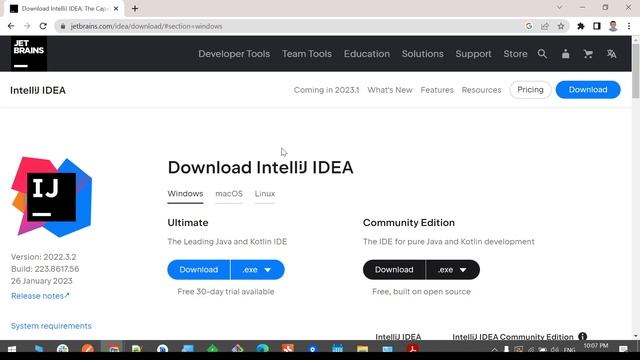Open the Coming in 2023.1 link
The width and height of the screenshot is (640, 360).
pyautogui.click(x=326, y=90)
